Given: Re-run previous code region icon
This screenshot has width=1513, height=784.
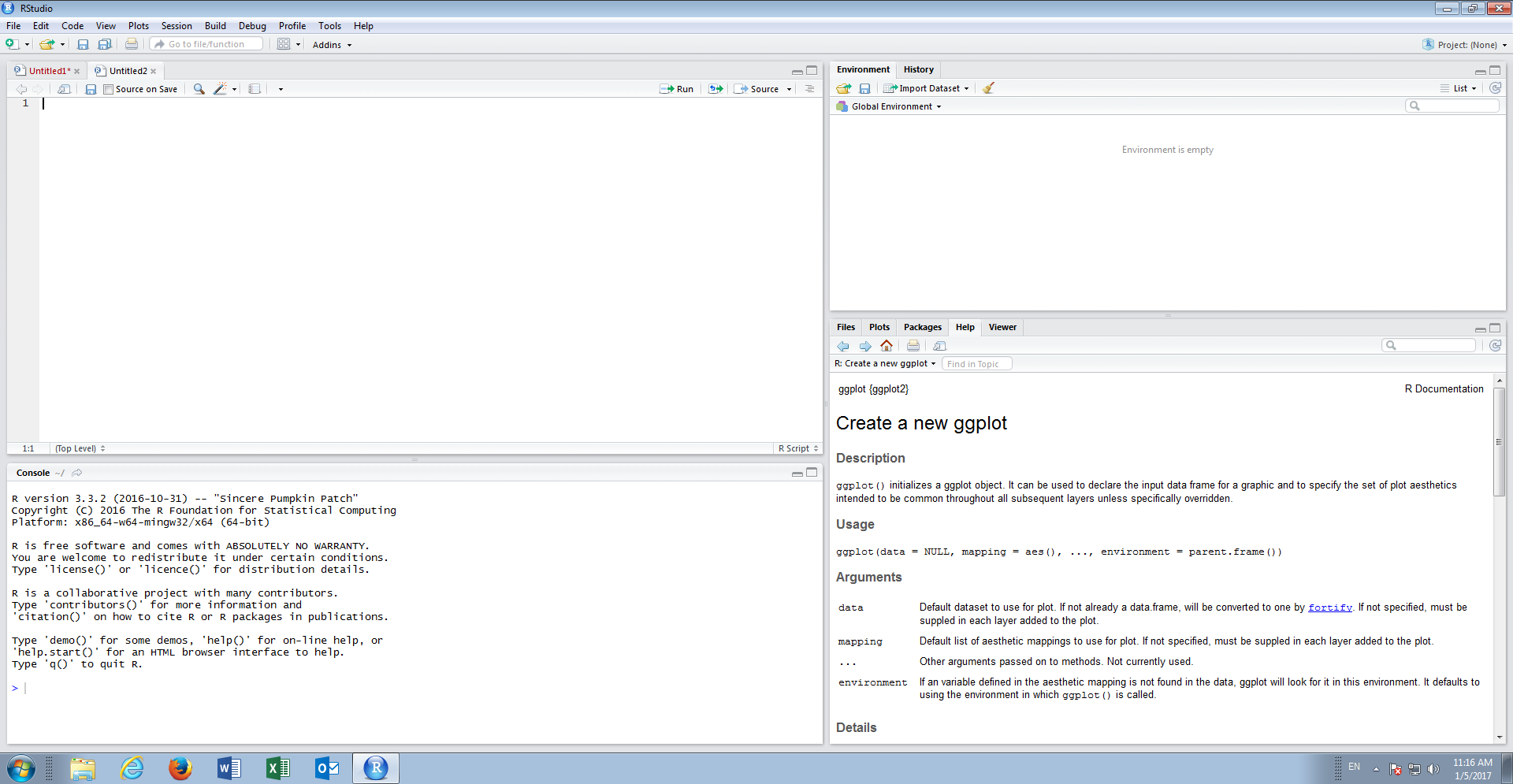Looking at the screenshot, I should click(716, 89).
